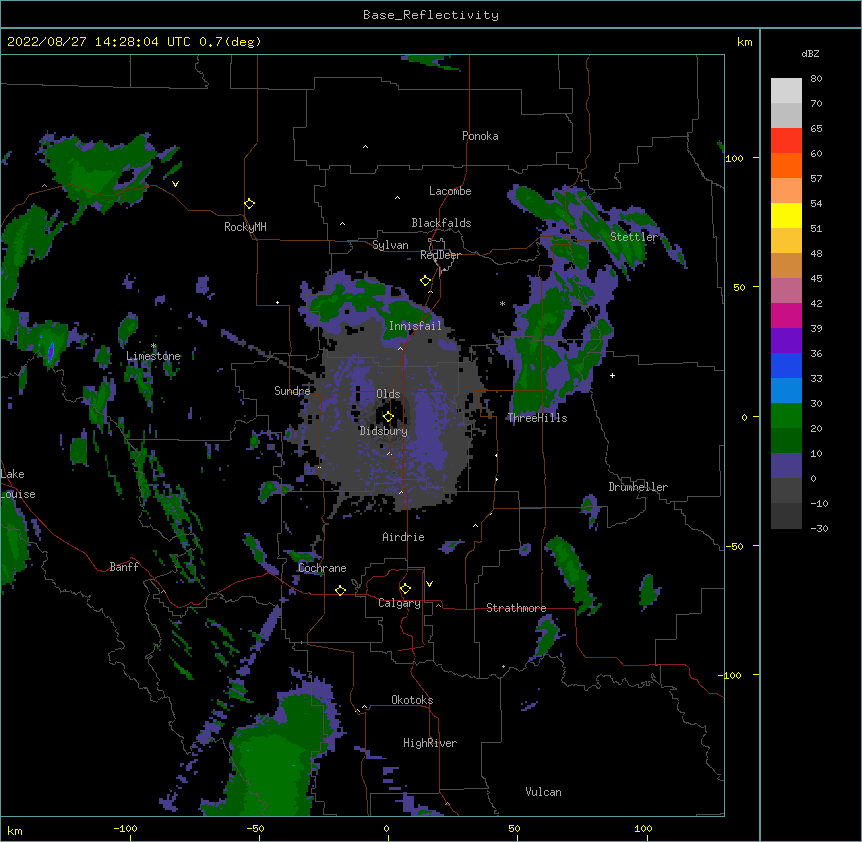The width and height of the screenshot is (862, 842).
Task: Pick the light blue 30-33 dBZ swatch
Action: [x=786, y=391]
